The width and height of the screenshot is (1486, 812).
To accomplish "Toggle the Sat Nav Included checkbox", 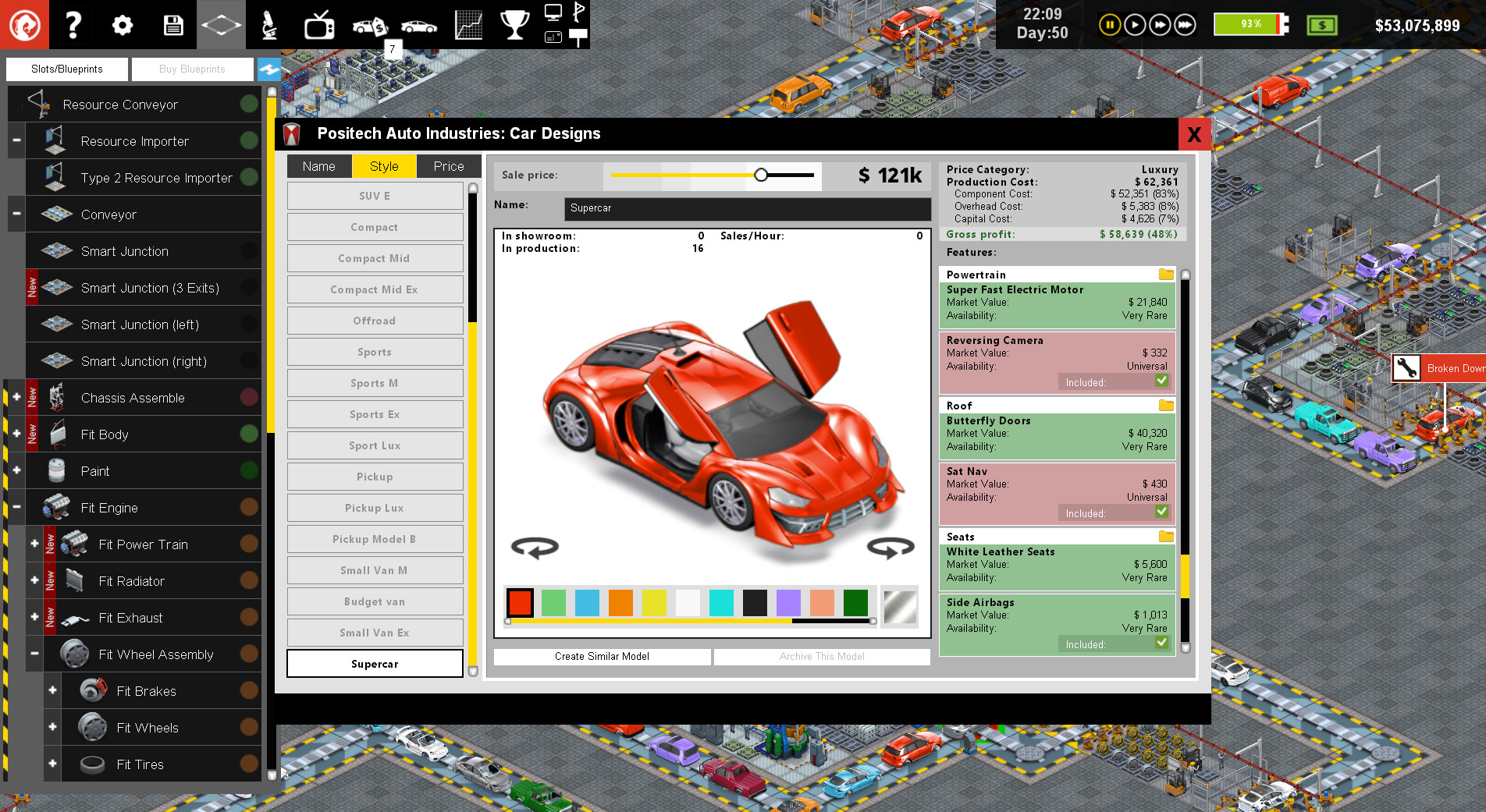I will (1162, 512).
